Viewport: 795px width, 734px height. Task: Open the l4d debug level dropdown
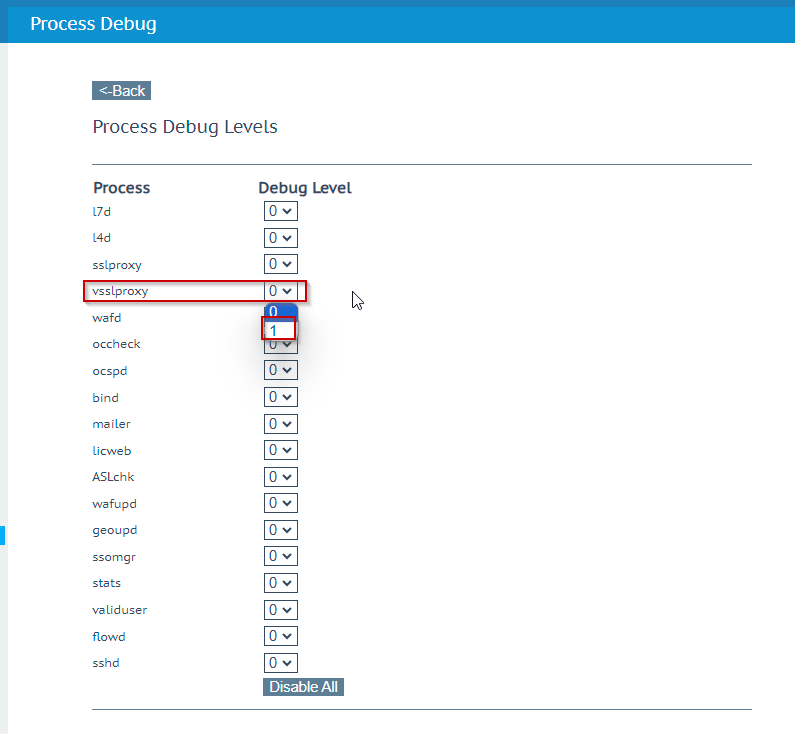tap(280, 238)
